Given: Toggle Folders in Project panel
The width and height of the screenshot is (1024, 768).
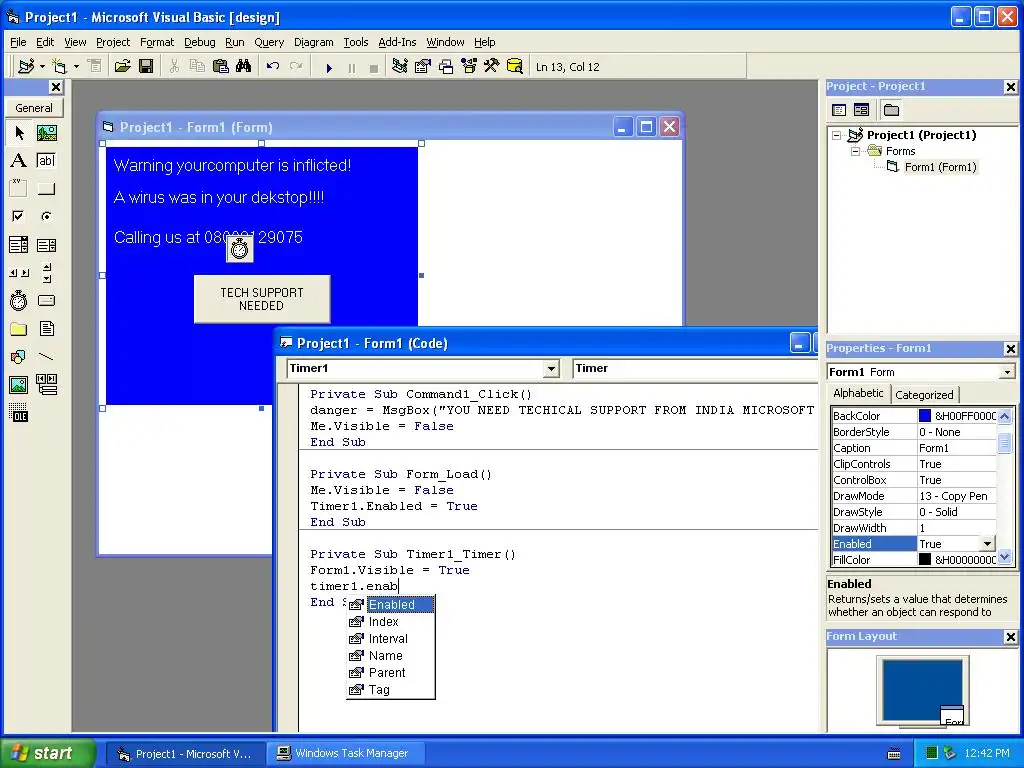Looking at the screenshot, I should [x=891, y=110].
